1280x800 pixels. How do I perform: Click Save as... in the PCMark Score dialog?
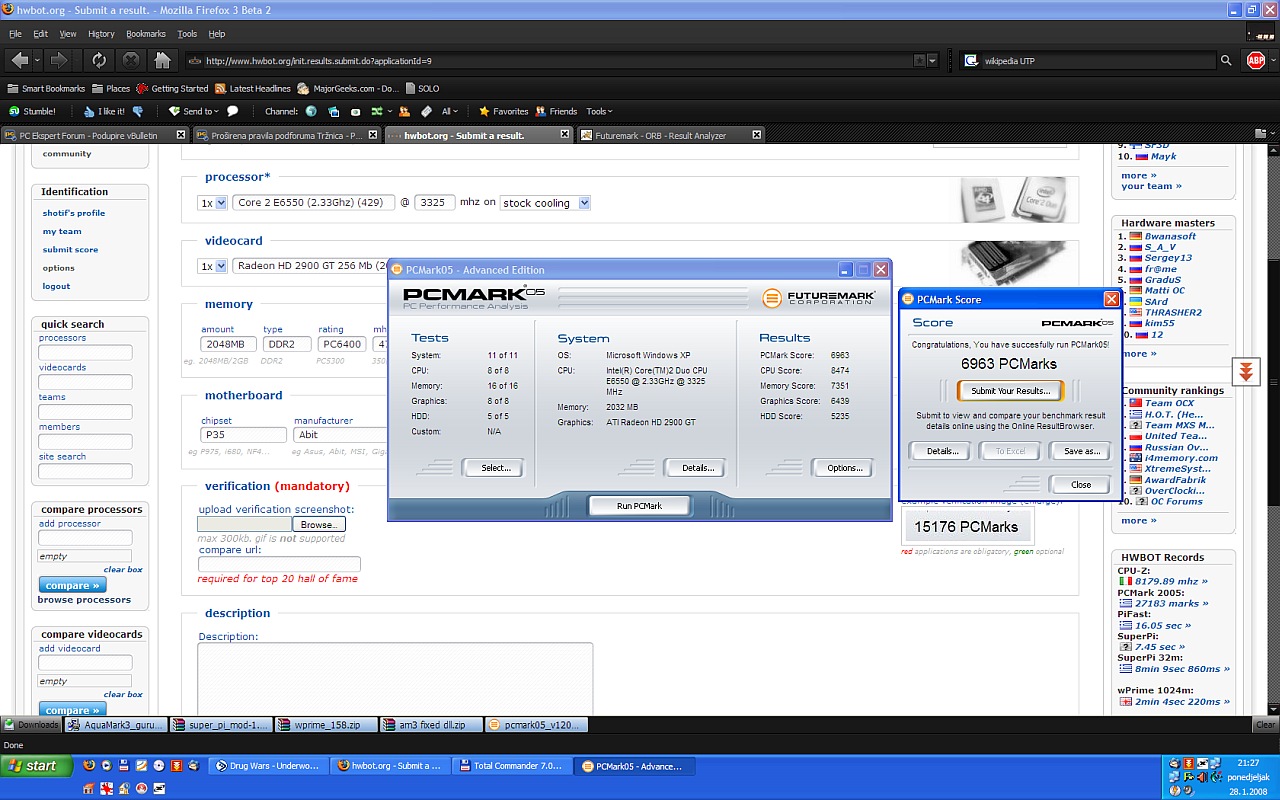click(1081, 451)
